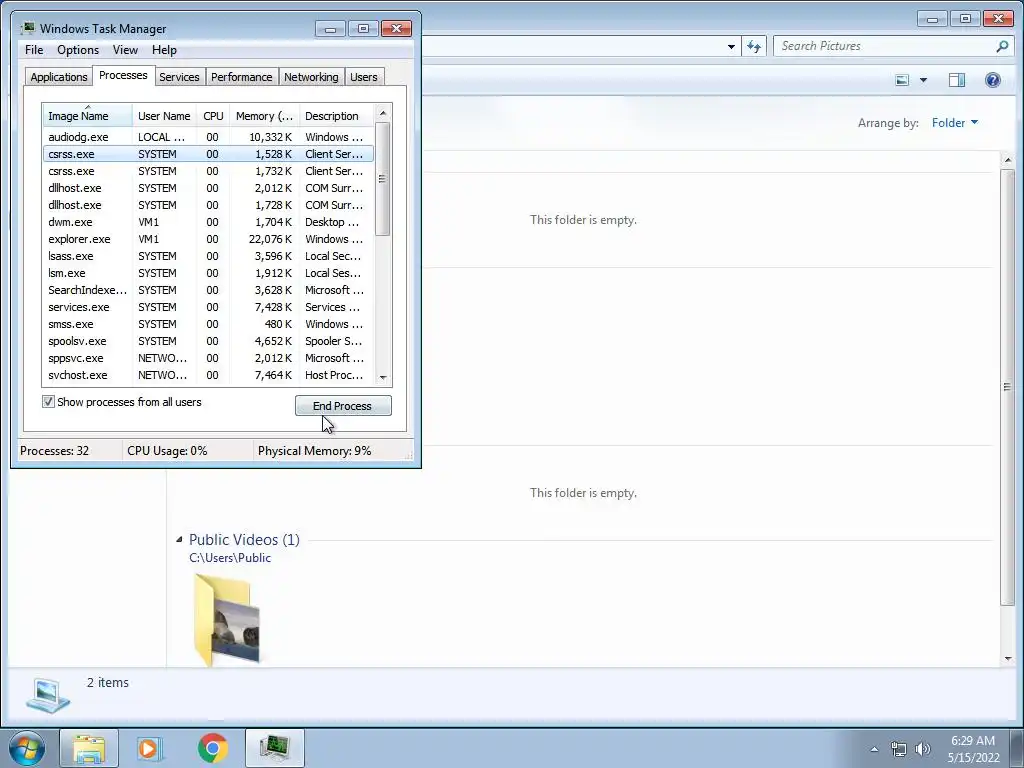
Task: Click process list scroll down arrow
Action: click(x=383, y=377)
